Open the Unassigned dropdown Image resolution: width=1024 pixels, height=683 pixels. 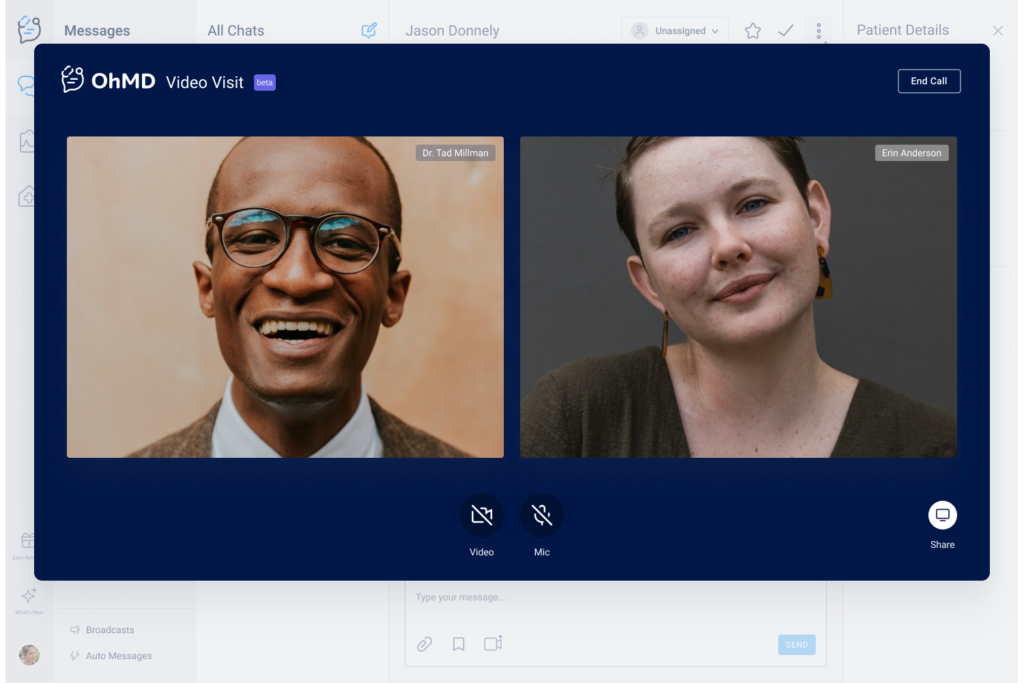[x=675, y=30]
